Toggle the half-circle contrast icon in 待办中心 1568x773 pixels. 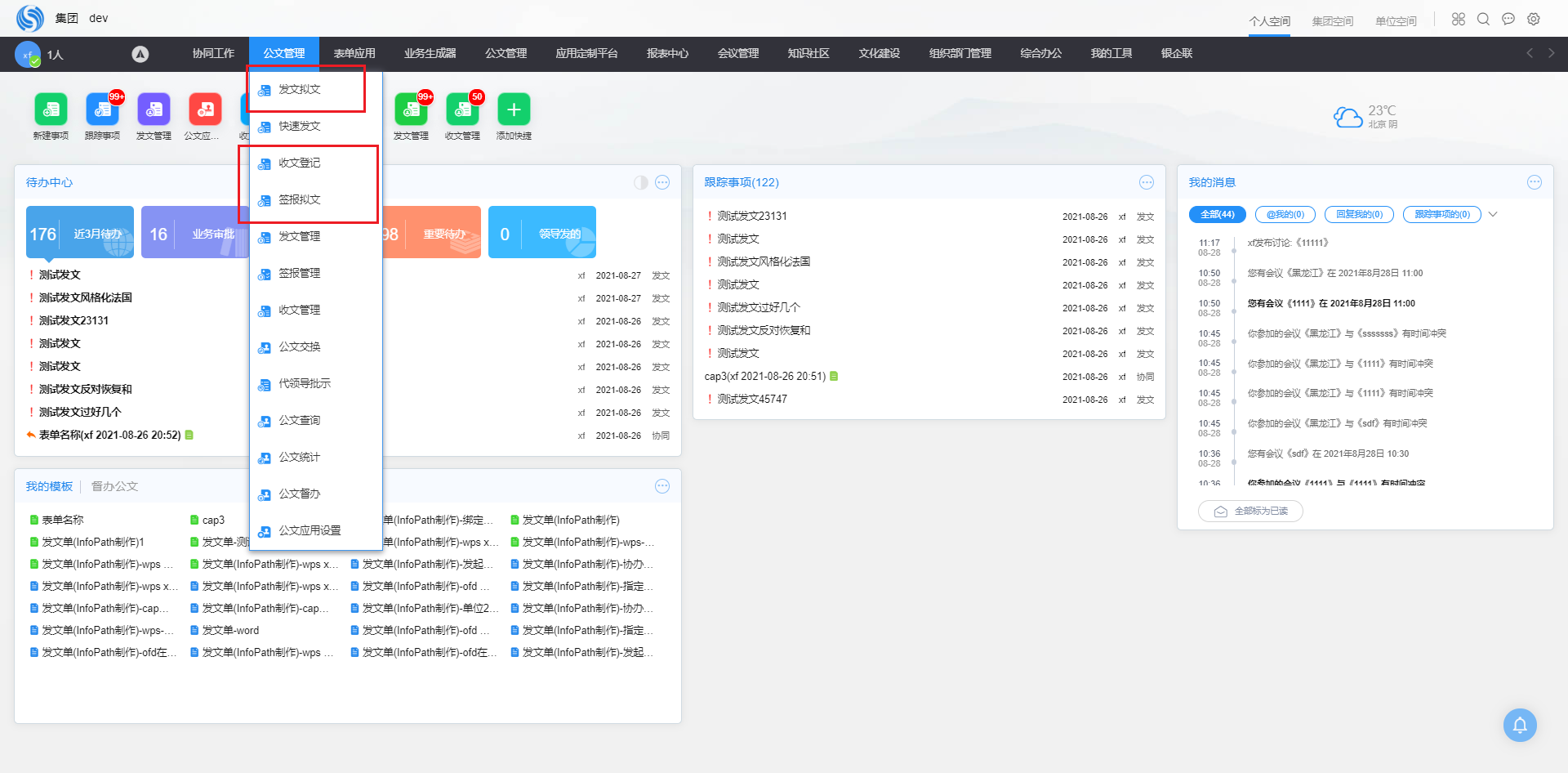[x=641, y=182]
